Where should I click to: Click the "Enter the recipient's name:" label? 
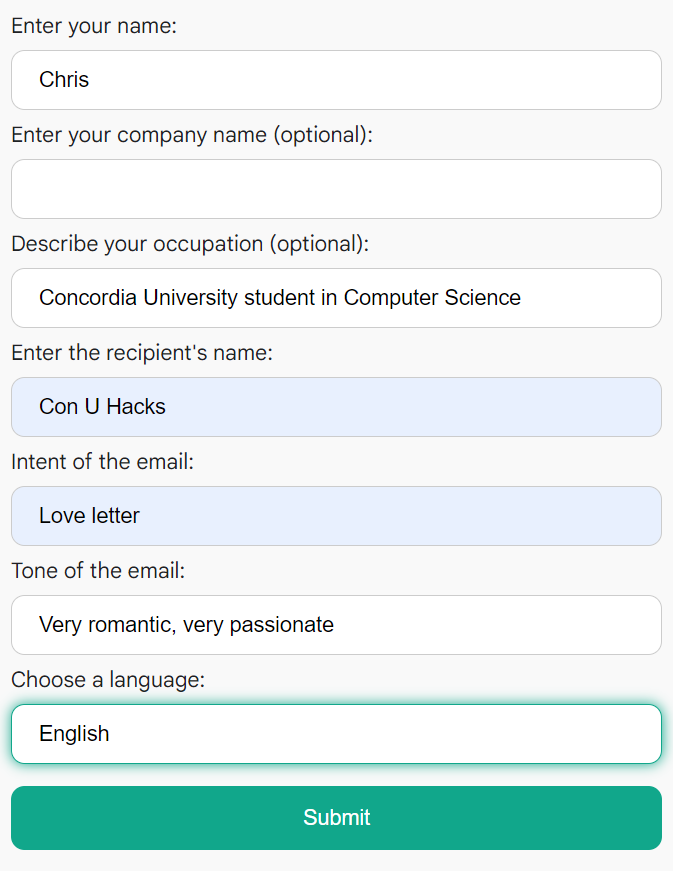tap(142, 353)
